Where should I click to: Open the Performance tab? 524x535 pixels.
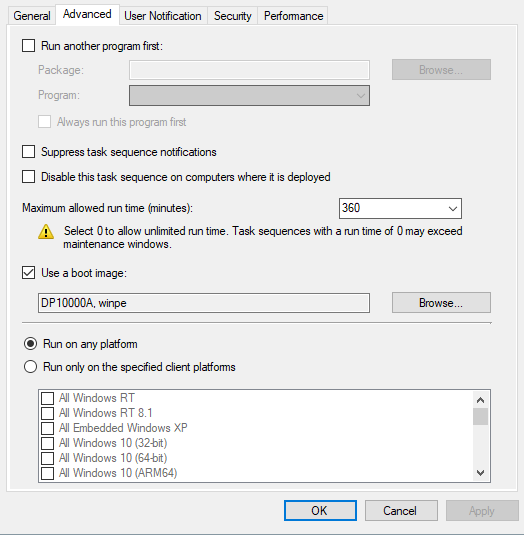(293, 16)
